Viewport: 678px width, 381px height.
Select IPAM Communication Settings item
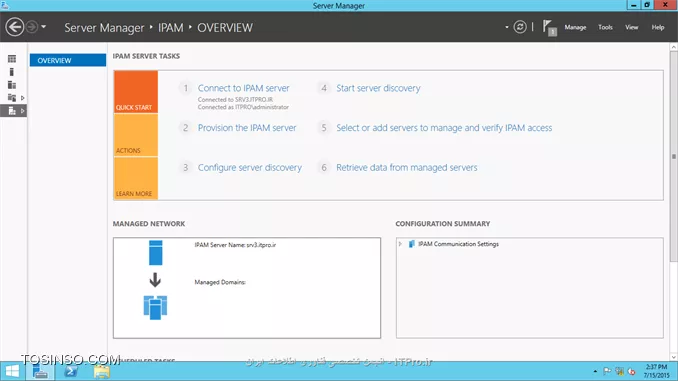(x=458, y=244)
